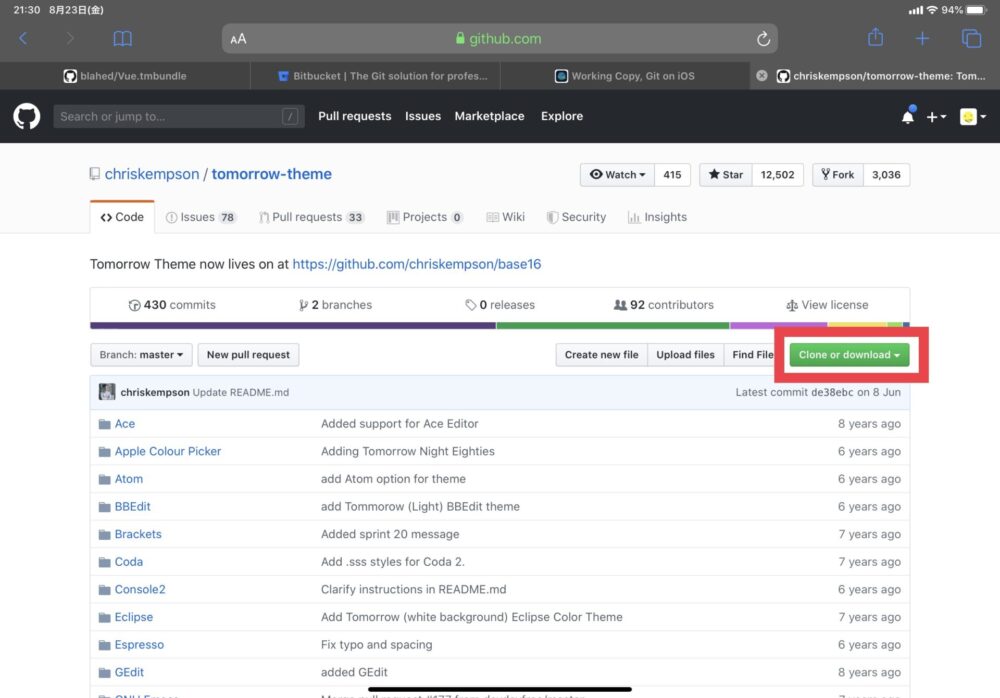
Task: Click the Ace folder icon
Action: 105,424
